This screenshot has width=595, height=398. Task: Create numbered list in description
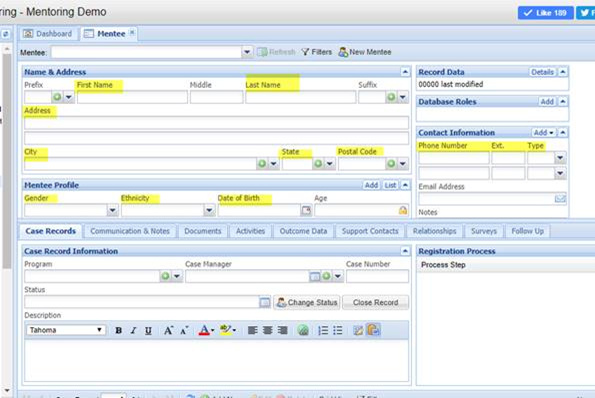click(323, 330)
